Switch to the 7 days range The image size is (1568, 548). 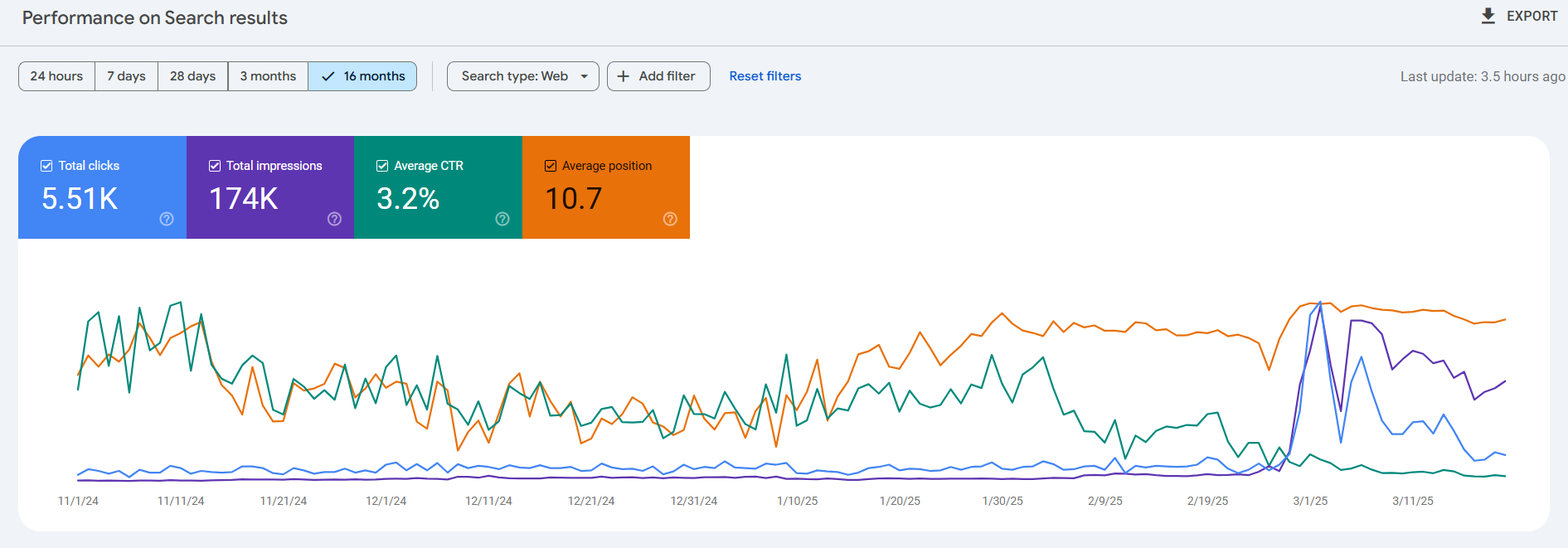pyautogui.click(x=126, y=76)
